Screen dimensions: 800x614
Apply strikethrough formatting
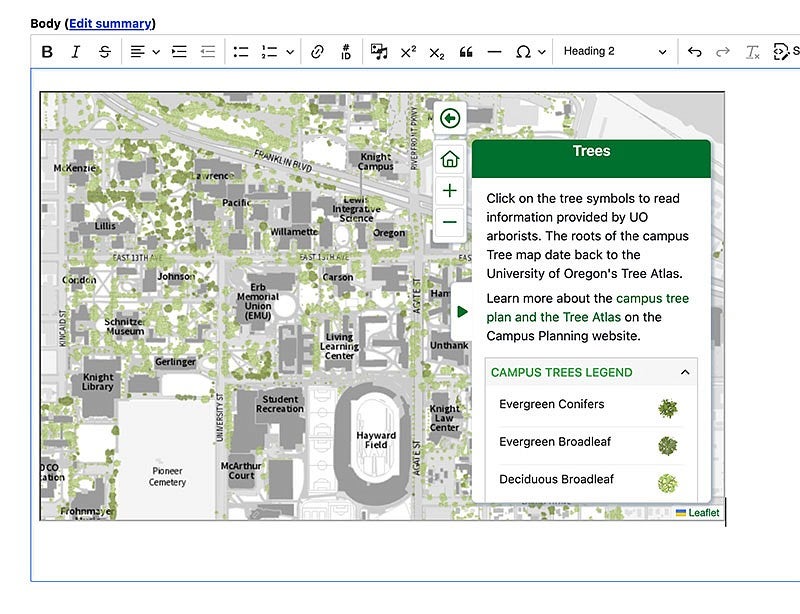pyautogui.click(x=105, y=52)
